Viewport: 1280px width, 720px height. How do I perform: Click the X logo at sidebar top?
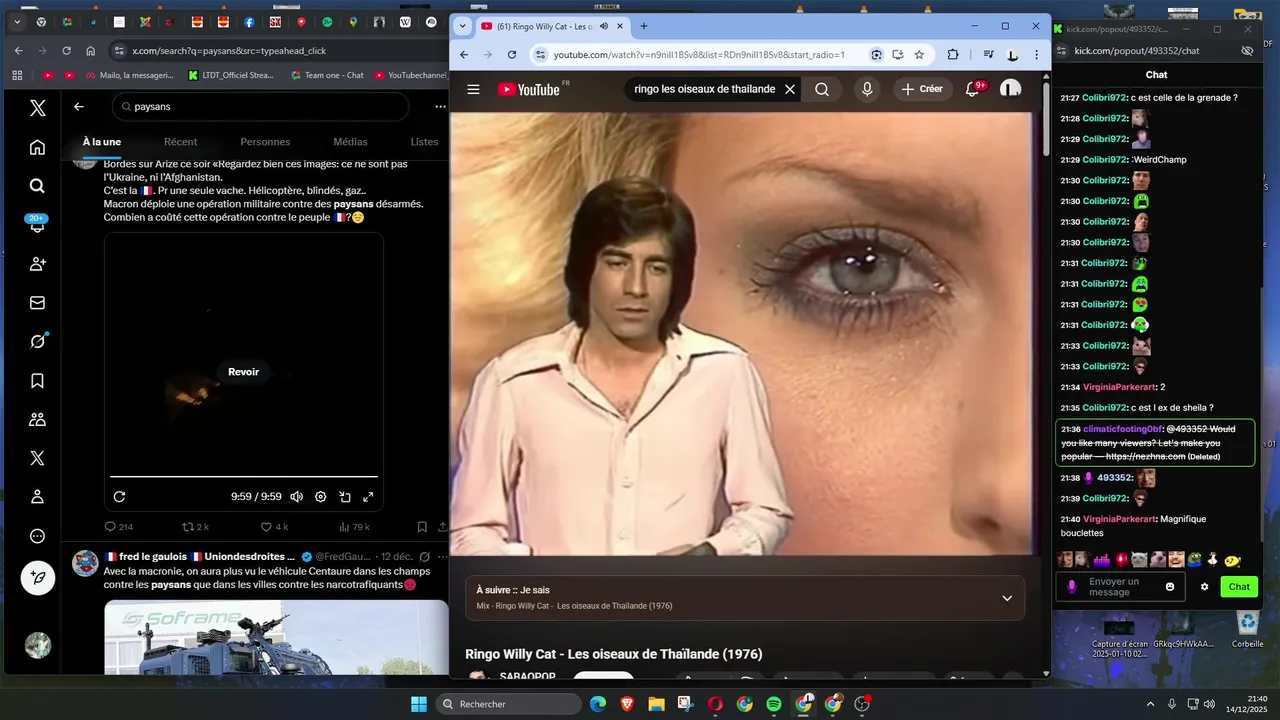(x=37, y=108)
